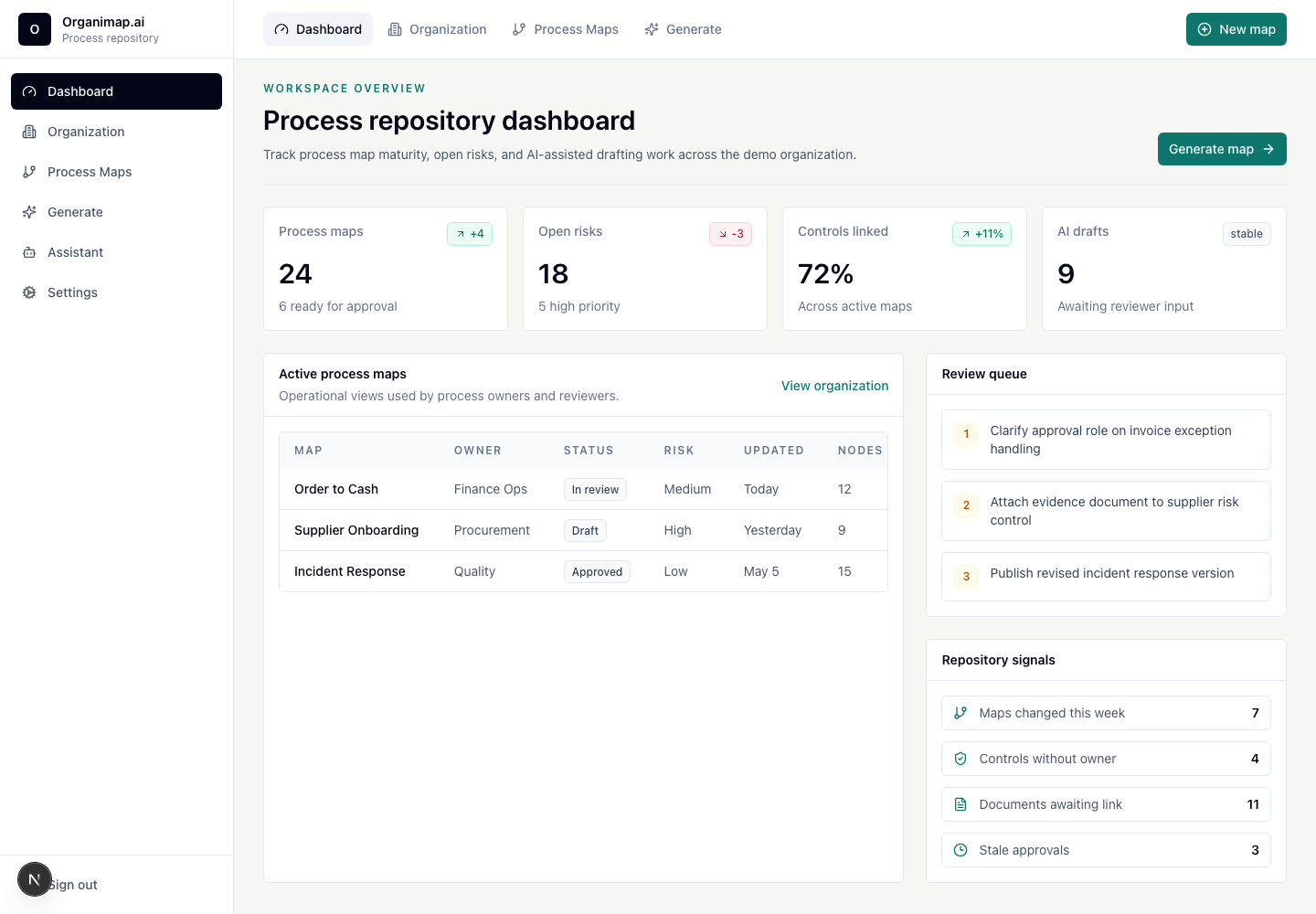Click 5 high priority text
The height and width of the screenshot is (914, 1316).
[x=579, y=306]
